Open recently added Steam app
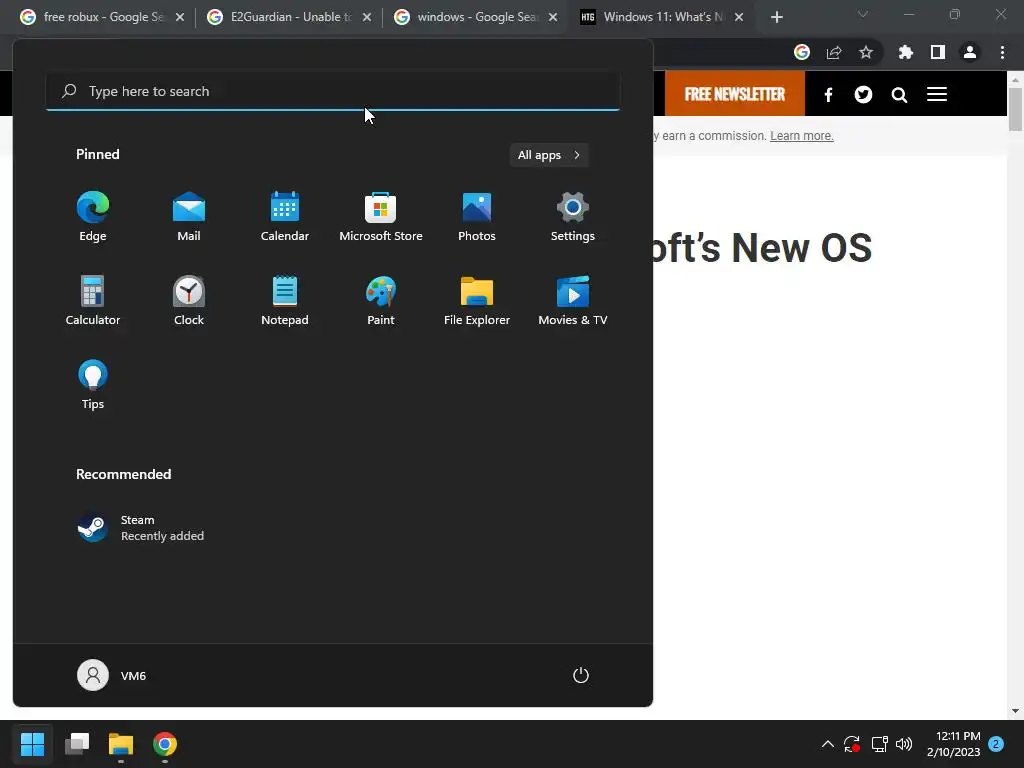 pos(140,528)
